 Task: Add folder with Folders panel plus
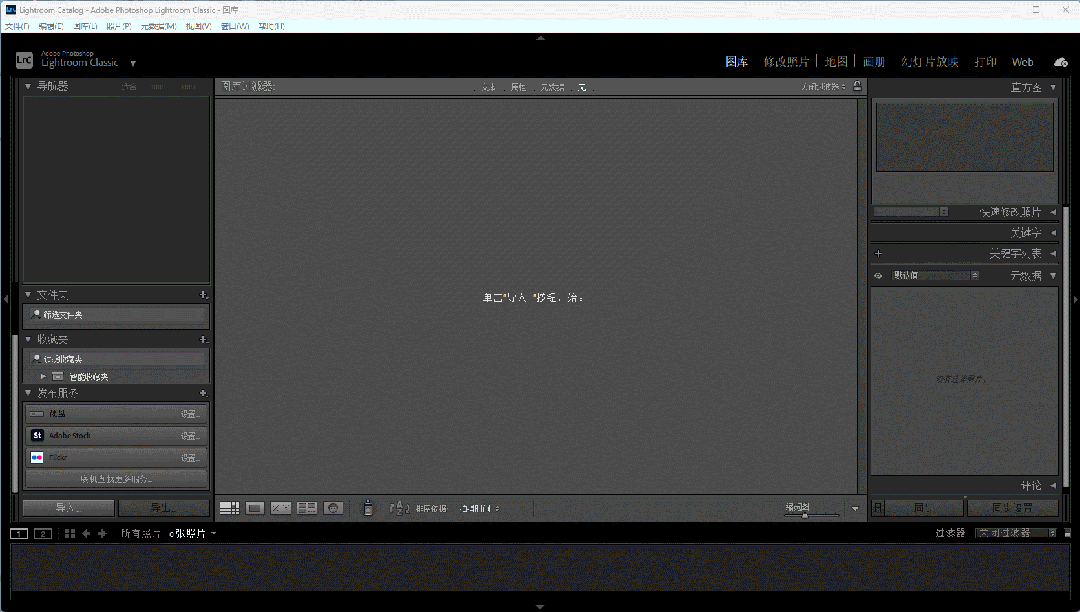tap(203, 295)
